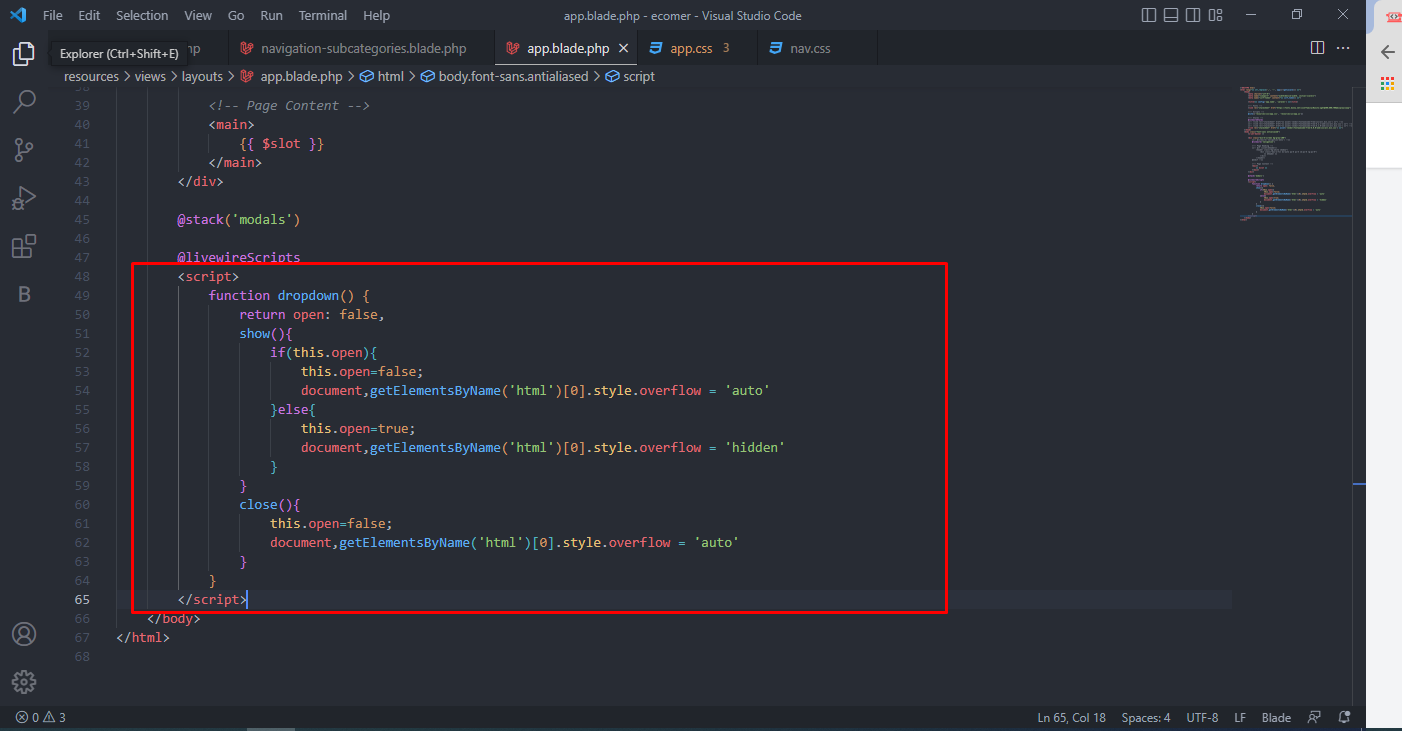Close the app.blade.php tab
This screenshot has height=731, width=1402.
click(624, 48)
